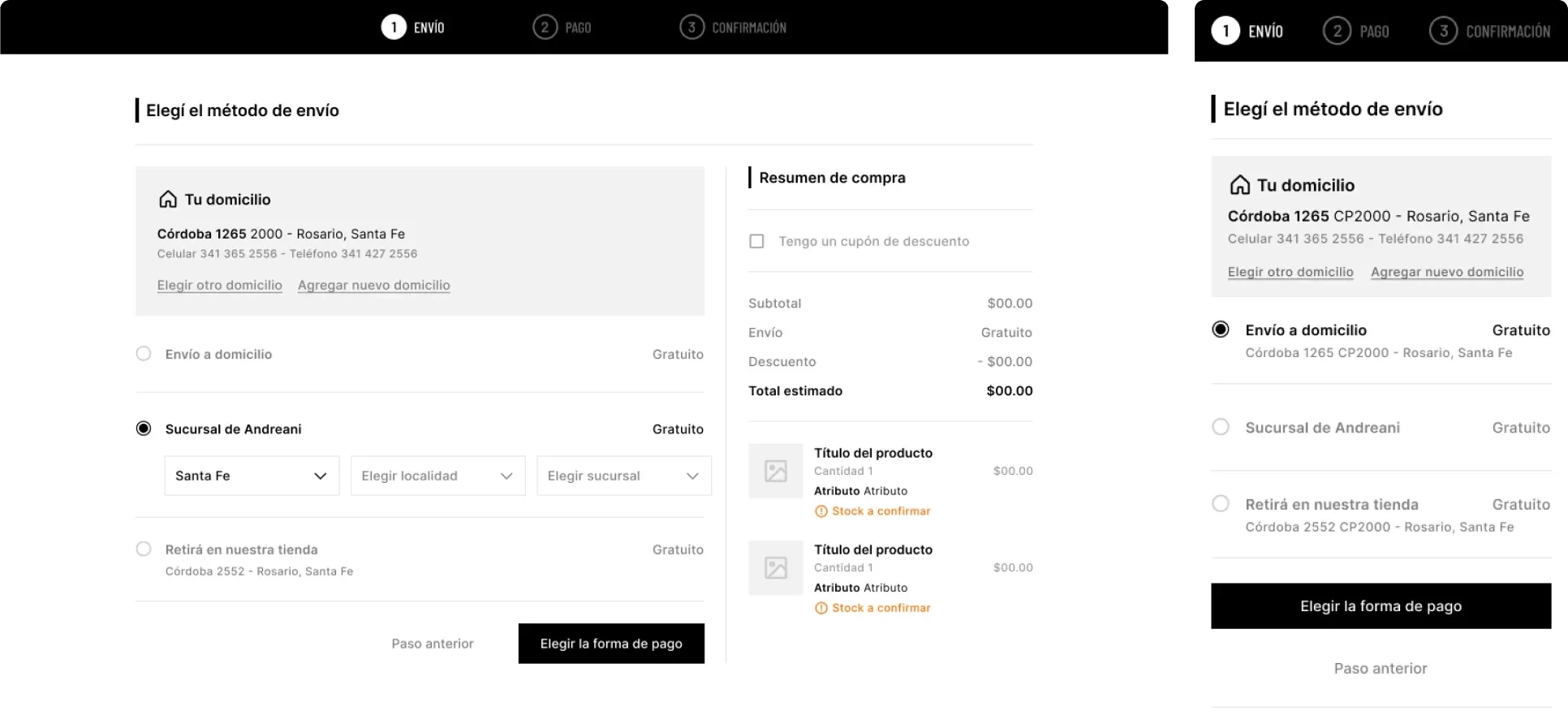Click the second Stock a confirmar warning icon
Viewport: 1568px width, 724px height.
pyautogui.click(x=821, y=608)
